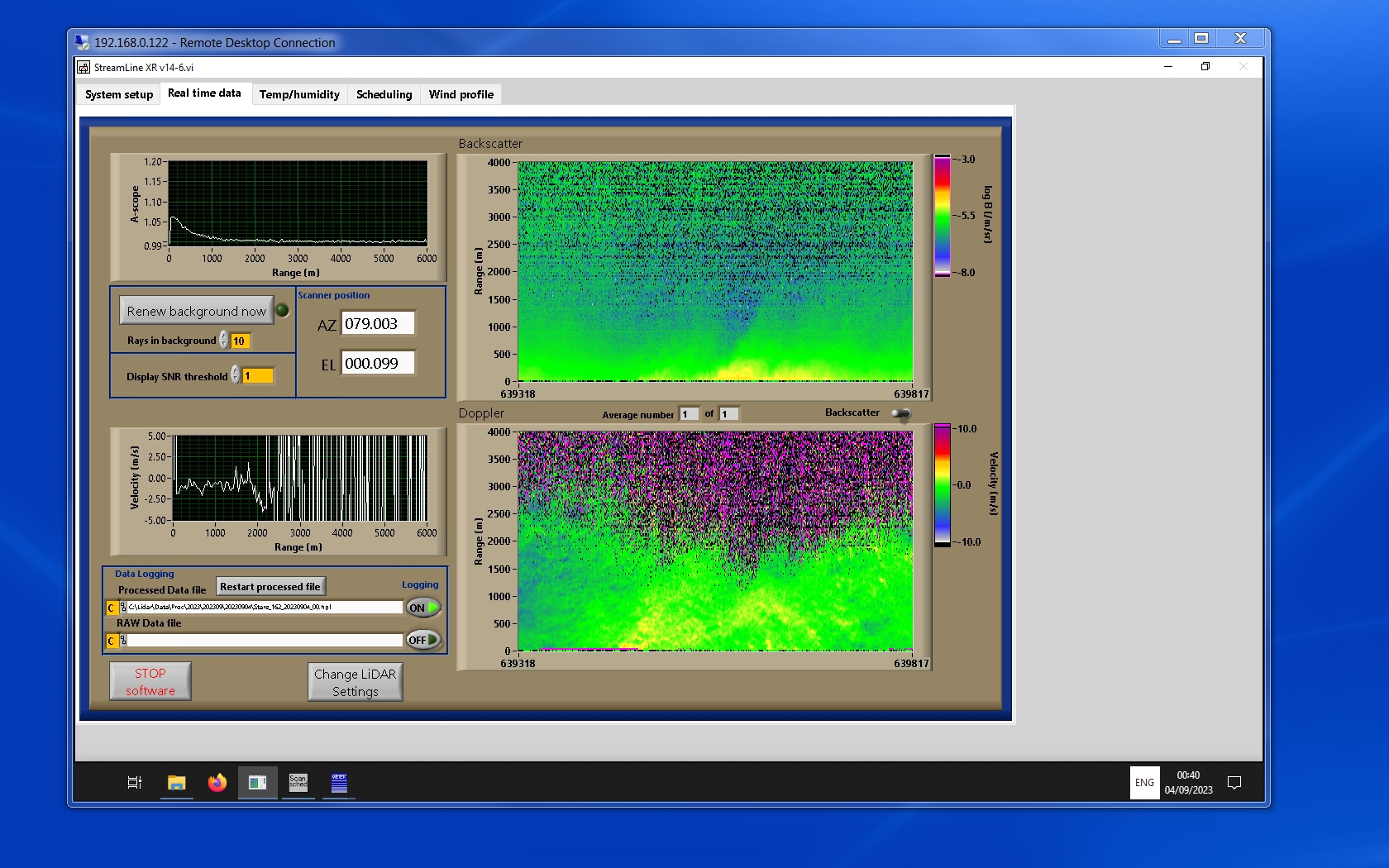Open the Temp/humidity tab
Image resolution: width=1389 pixels, height=868 pixels.
pos(299,94)
